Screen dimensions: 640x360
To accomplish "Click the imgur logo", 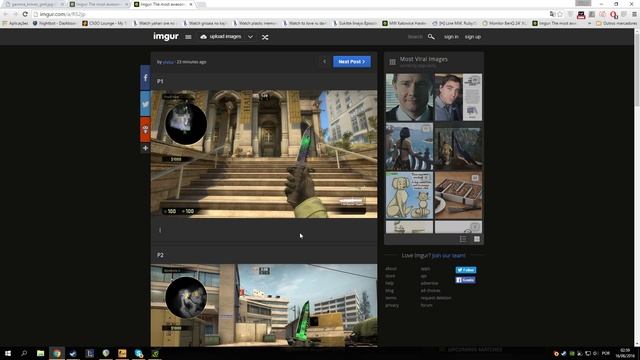I will pos(166,36).
